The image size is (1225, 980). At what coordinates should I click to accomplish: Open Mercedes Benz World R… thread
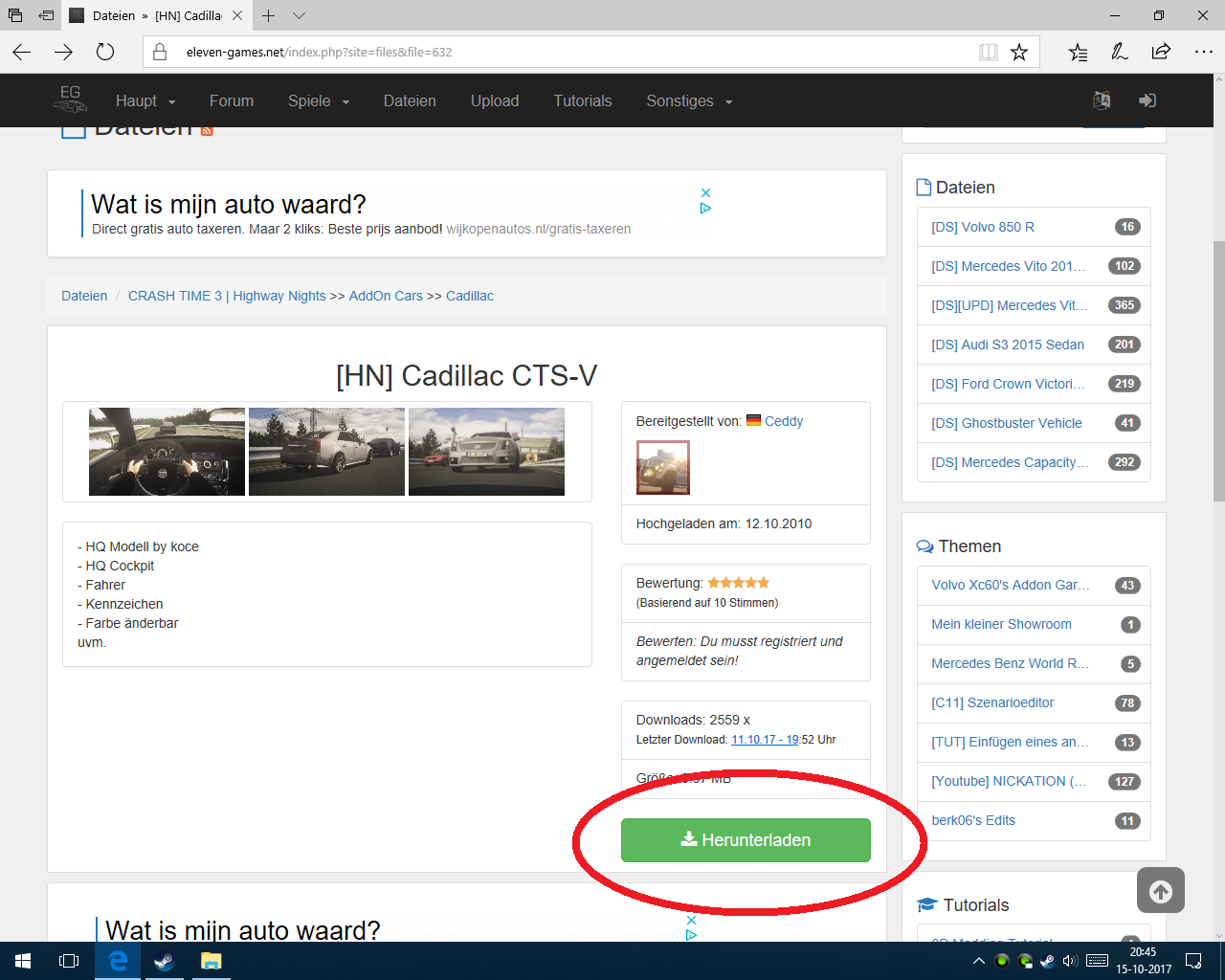click(x=1011, y=663)
